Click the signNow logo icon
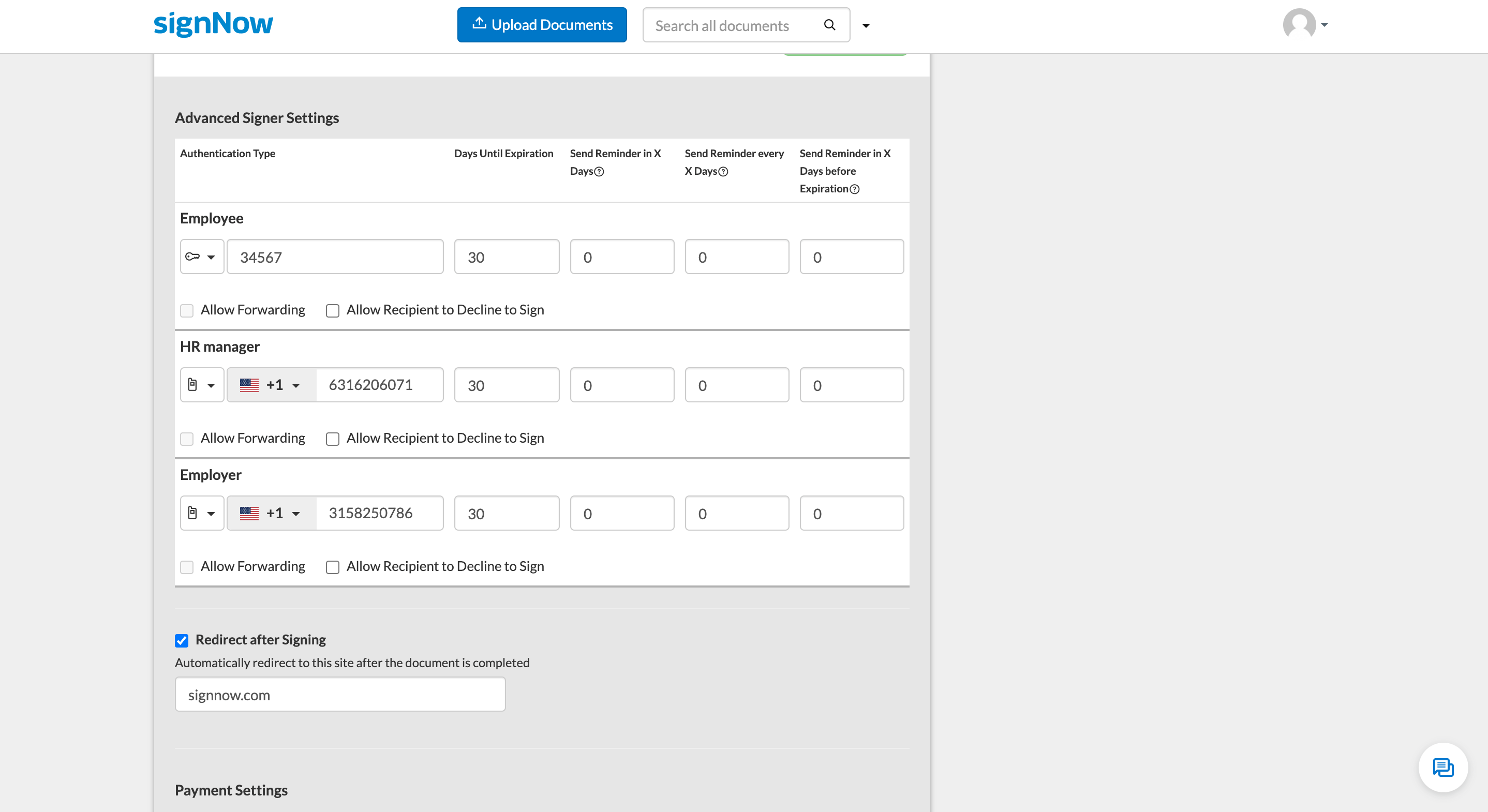The width and height of the screenshot is (1488, 812). point(215,25)
